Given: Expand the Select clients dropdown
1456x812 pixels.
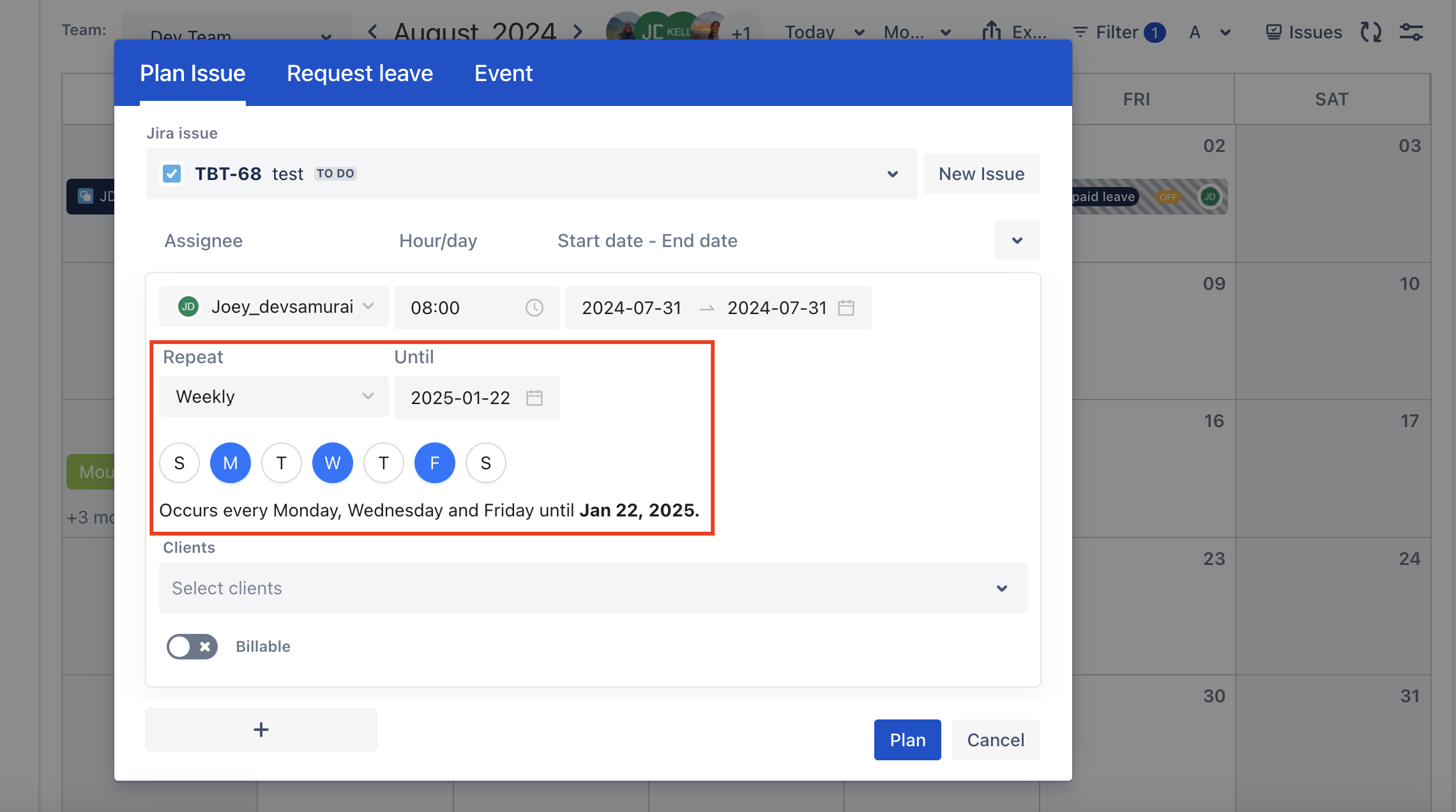Looking at the screenshot, I should (x=593, y=588).
